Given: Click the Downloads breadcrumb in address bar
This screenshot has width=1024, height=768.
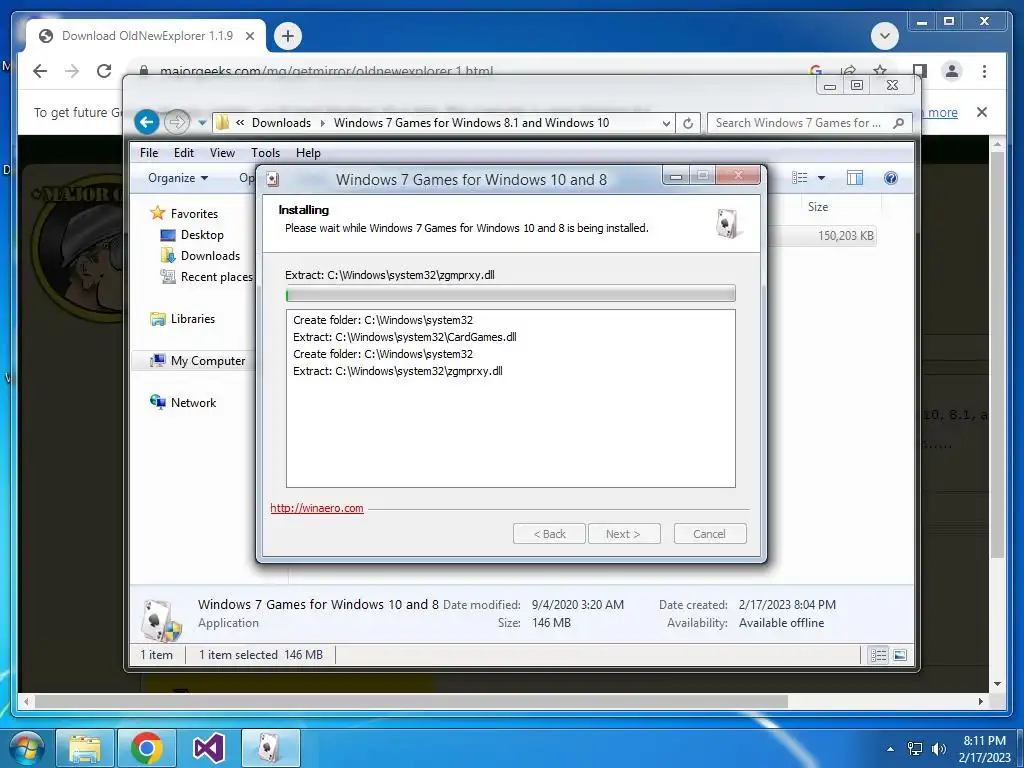Looking at the screenshot, I should point(281,123).
